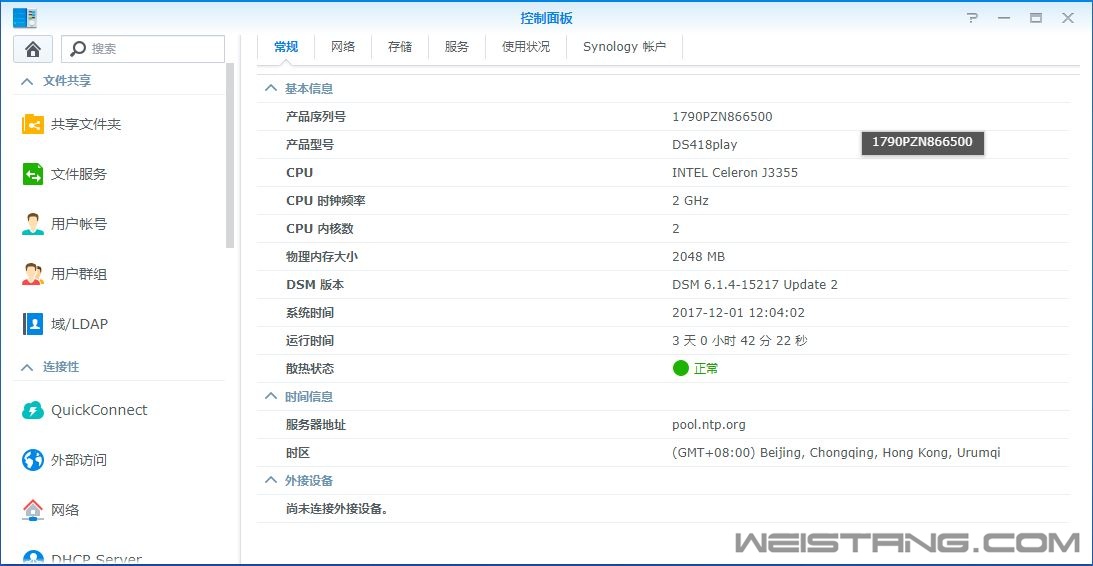Click the CPU value INTEL Celeron J3355

(735, 172)
